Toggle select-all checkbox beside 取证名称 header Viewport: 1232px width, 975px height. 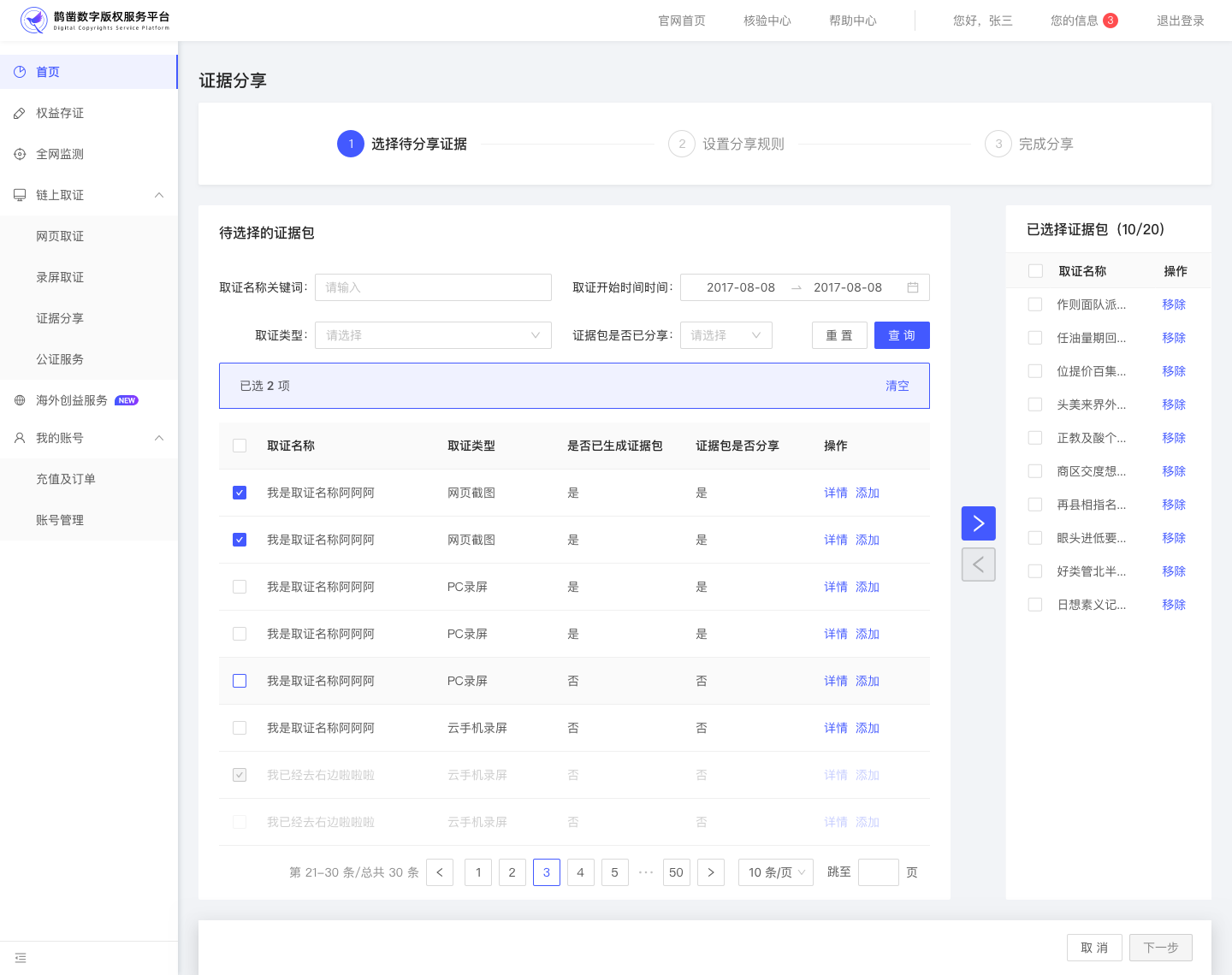pos(240,446)
